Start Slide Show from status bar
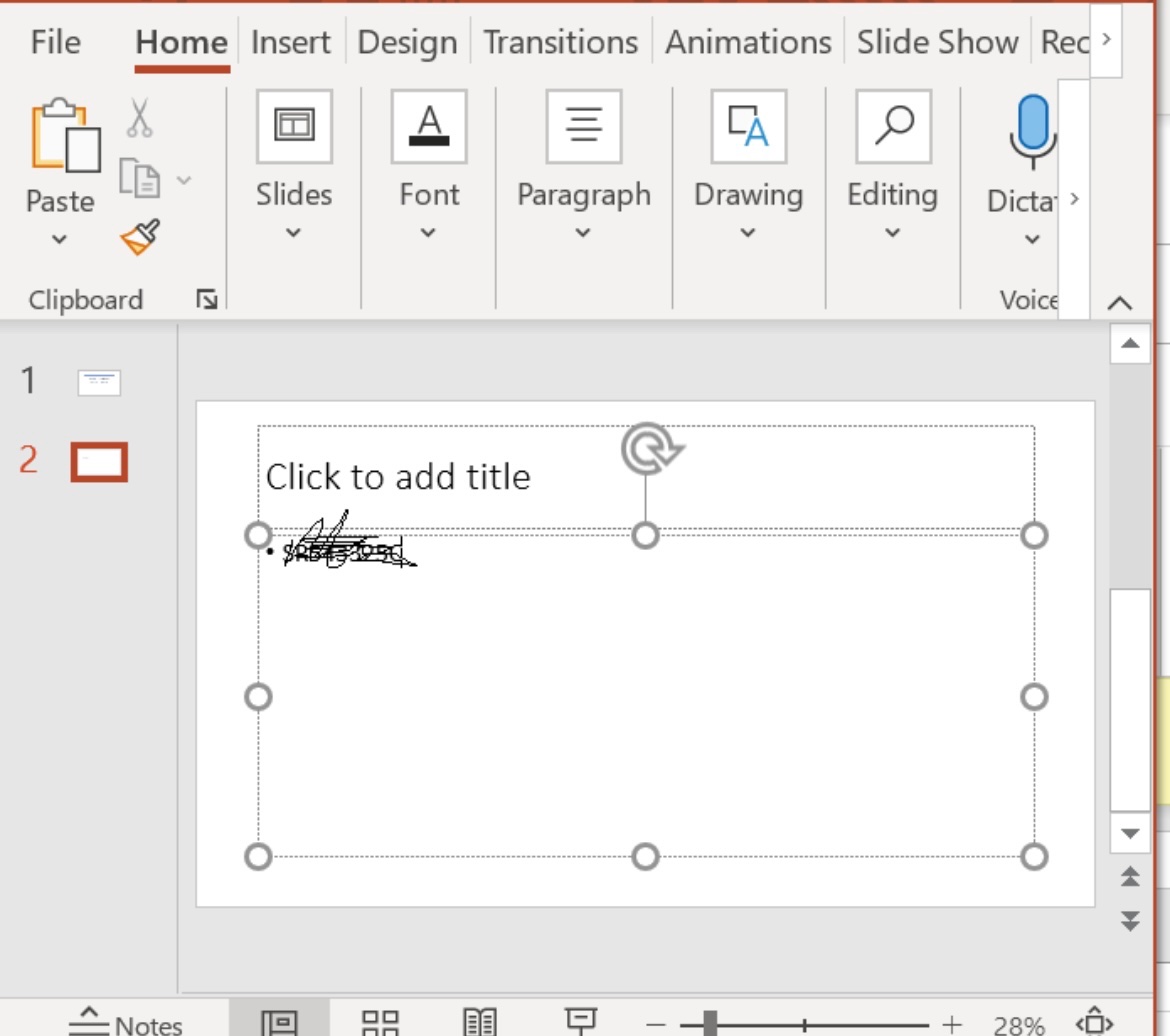The image size is (1170, 1036). pyautogui.click(x=581, y=1021)
